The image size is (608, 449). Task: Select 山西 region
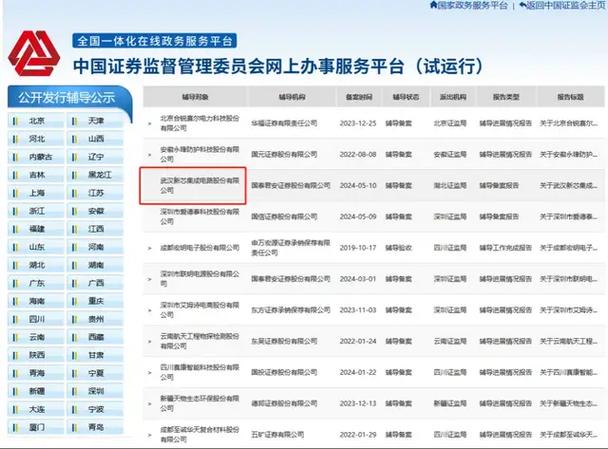pos(95,139)
